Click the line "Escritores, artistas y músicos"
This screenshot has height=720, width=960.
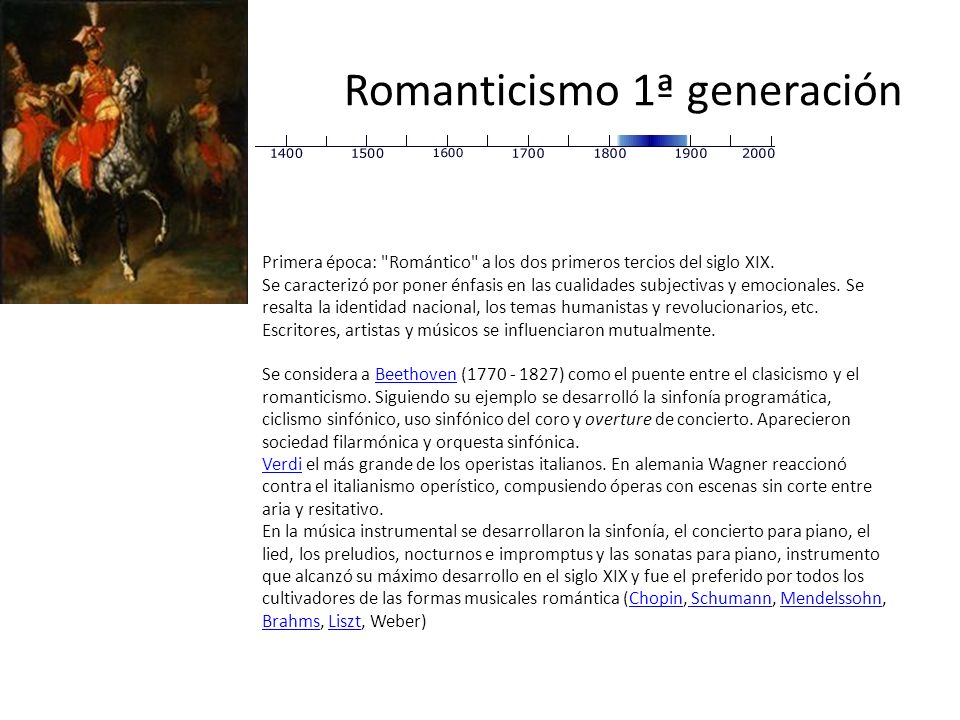pos(489,330)
